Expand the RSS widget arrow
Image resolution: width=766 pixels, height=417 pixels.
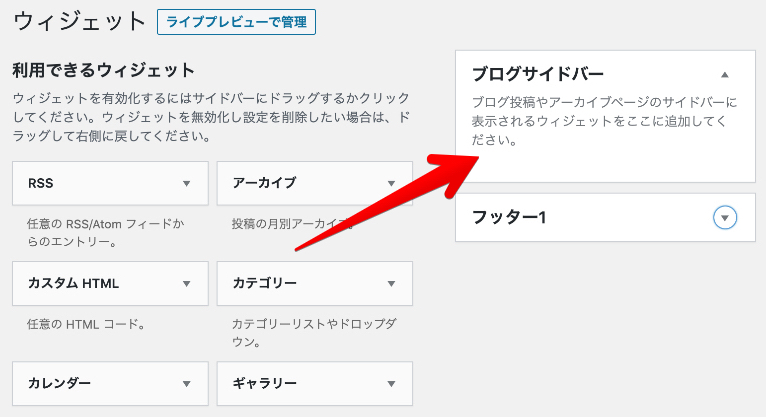point(186,184)
